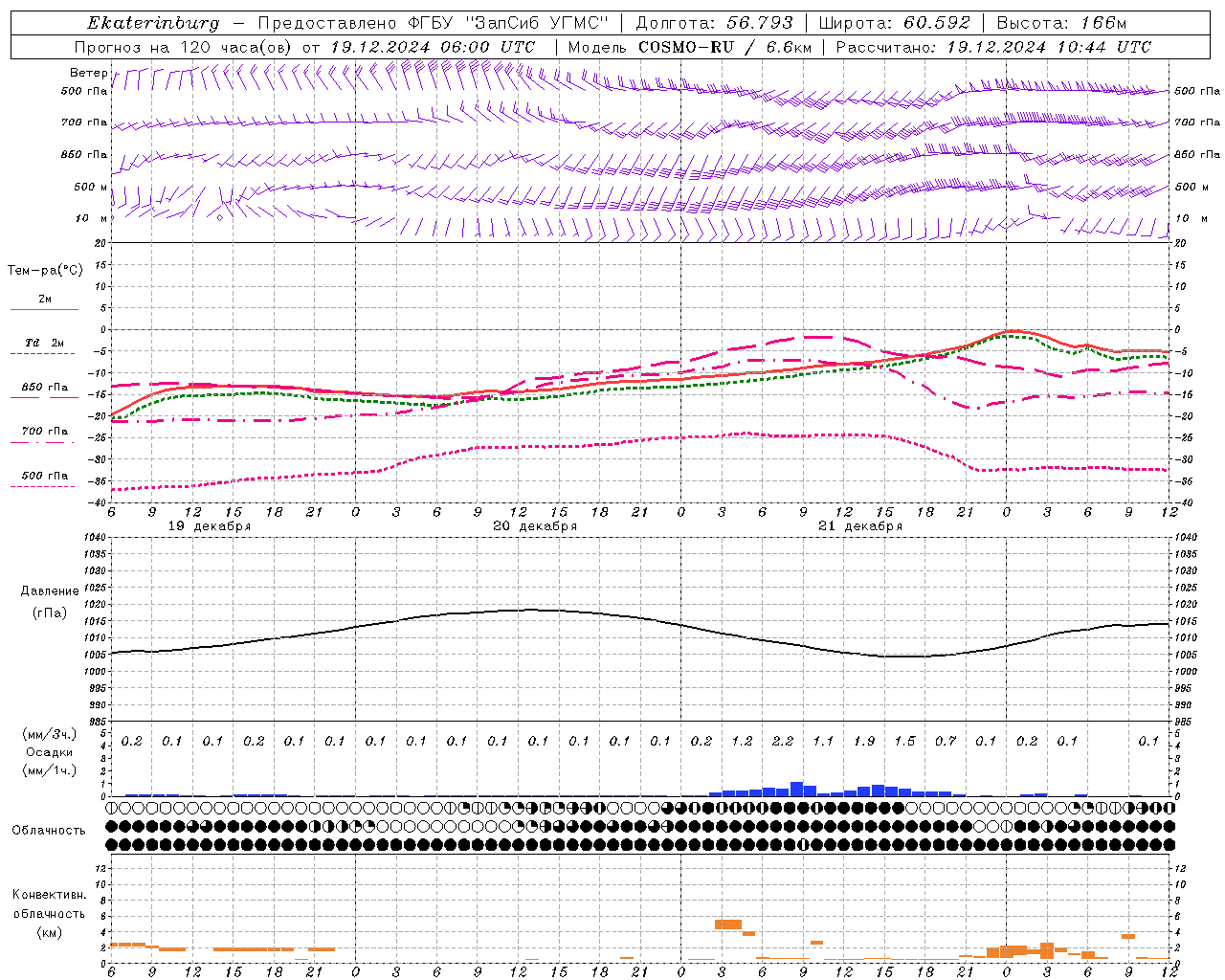The image size is (1225, 980).
Task: Click the '21 декабря' date label
Action: [860, 526]
